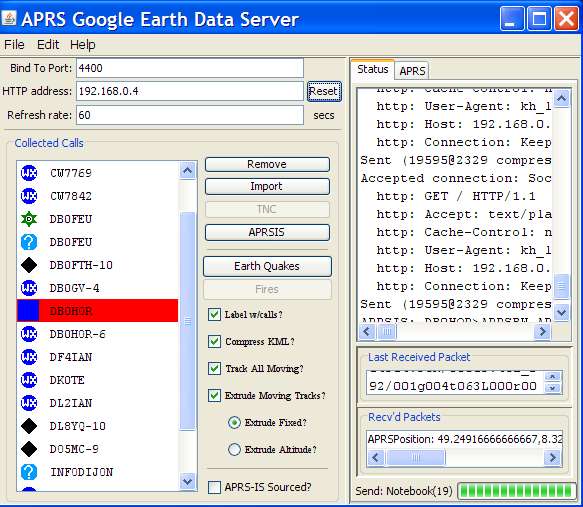This screenshot has width=583, height=507.
Task: Select DF4IAN in the calls list
Action: coord(97,357)
